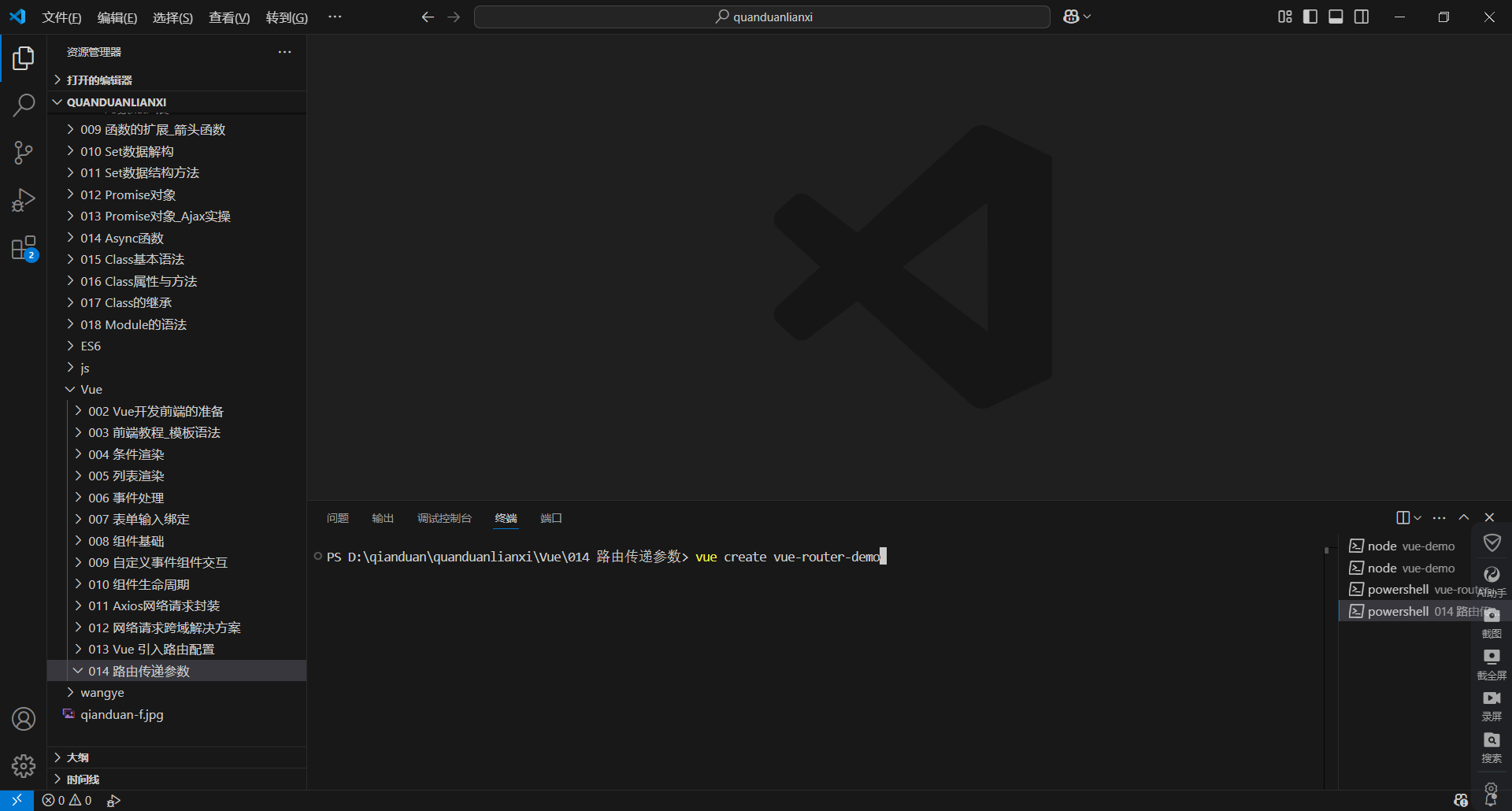Open the Copilot chat icon in title bar
1512x811 pixels.
[x=1071, y=17]
